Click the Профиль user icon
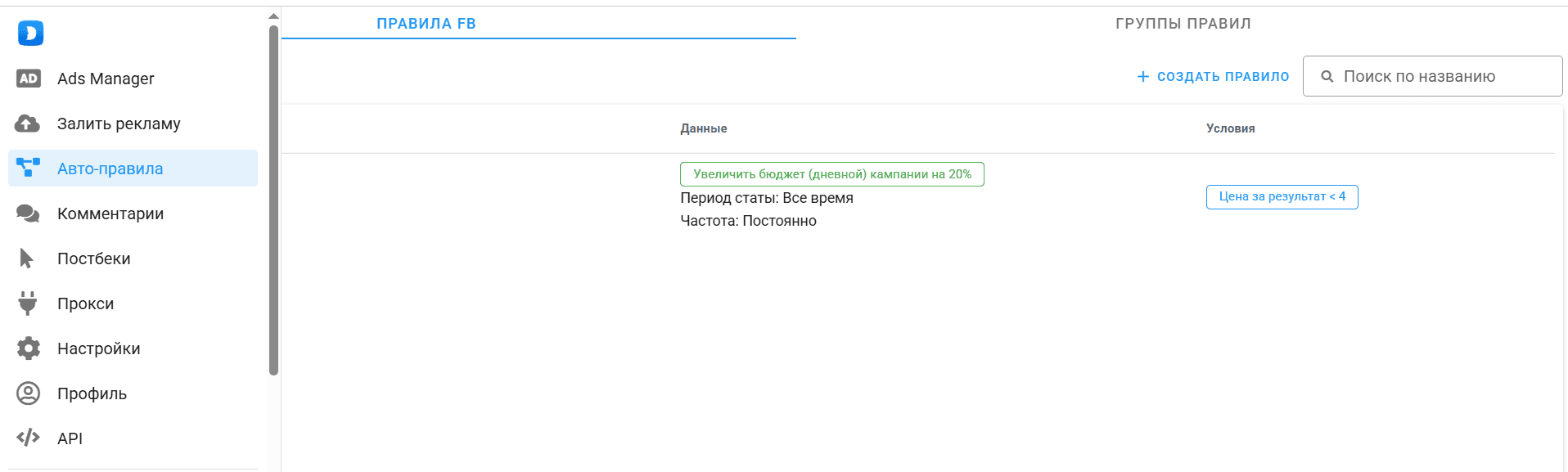 point(29,393)
